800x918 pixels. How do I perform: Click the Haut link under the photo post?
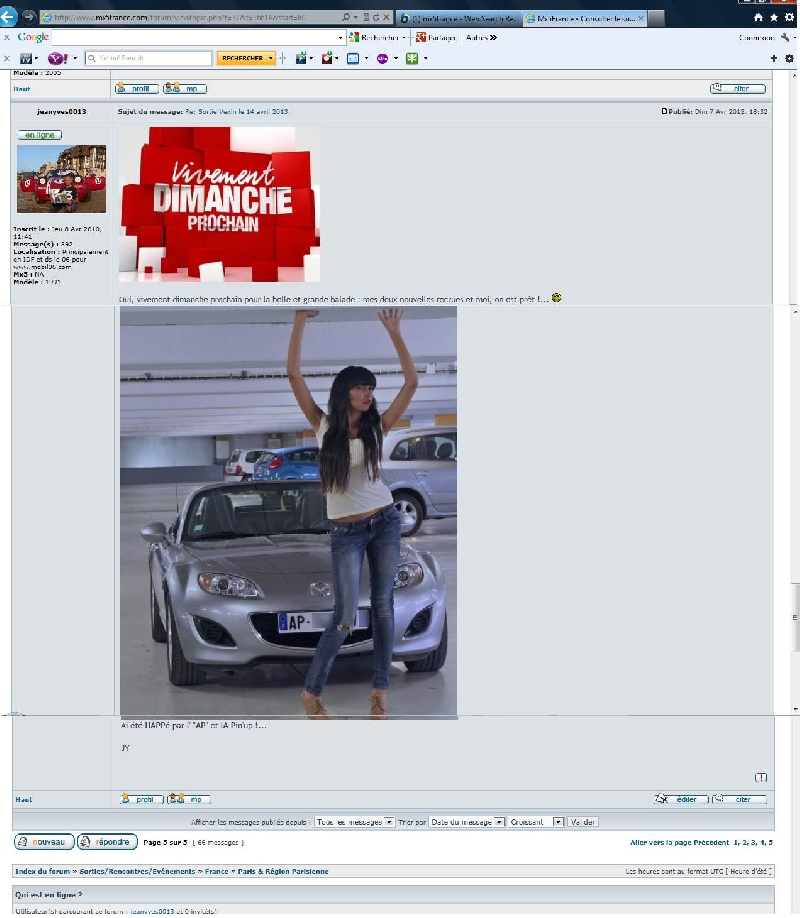click(23, 800)
